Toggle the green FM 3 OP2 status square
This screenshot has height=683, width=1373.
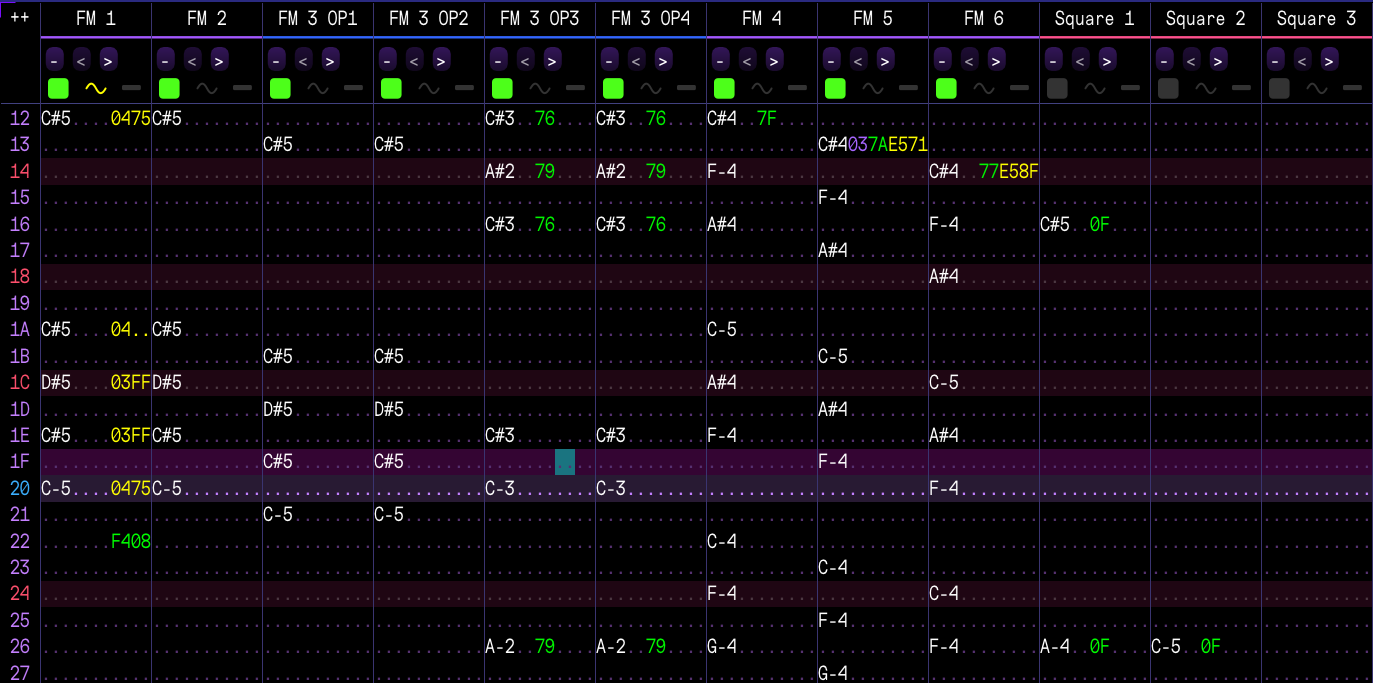391,88
